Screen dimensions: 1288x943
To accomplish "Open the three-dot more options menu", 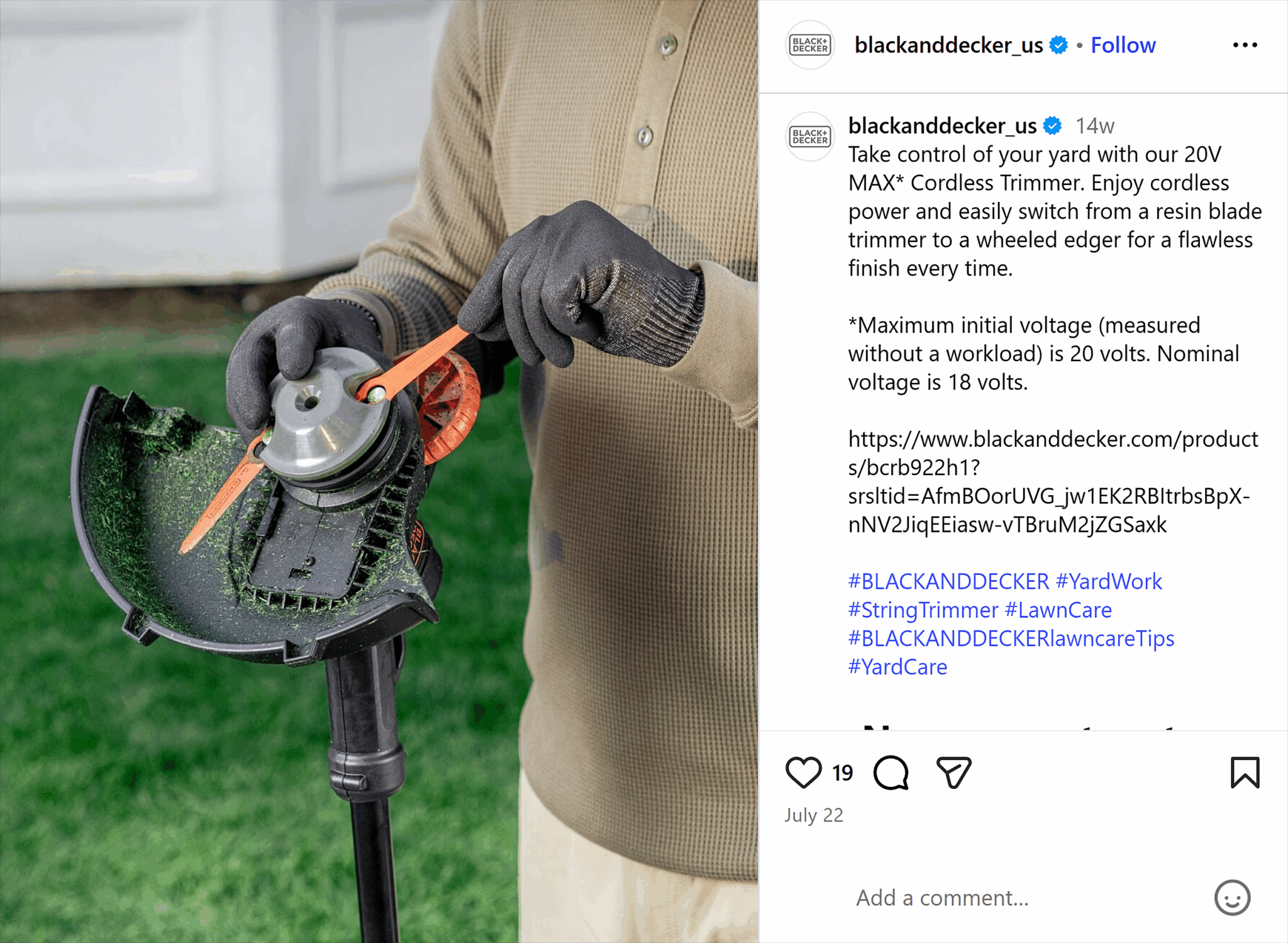I will pyautogui.click(x=1245, y=45).
